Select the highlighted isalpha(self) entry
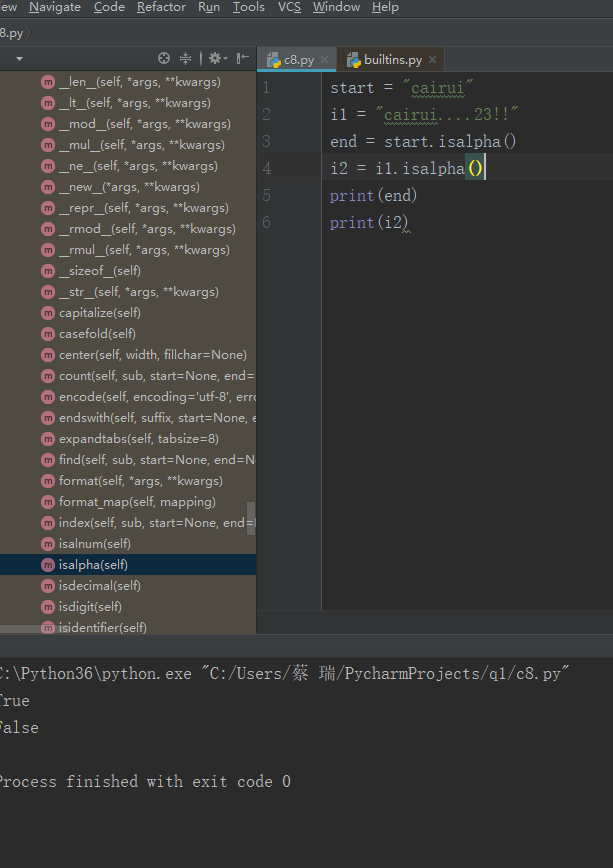The width and height of the screenshot is (613, 868). 128,565
